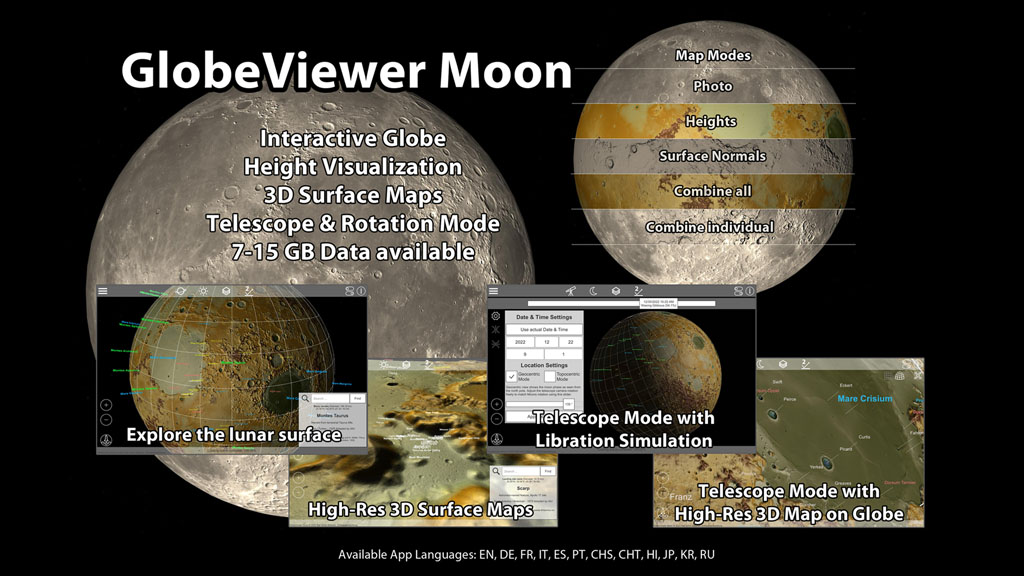Open info icon in lunar surface toolbar
Image resolution: width=1024 pixels, height=576 pixels.
(x=361, y=291)
